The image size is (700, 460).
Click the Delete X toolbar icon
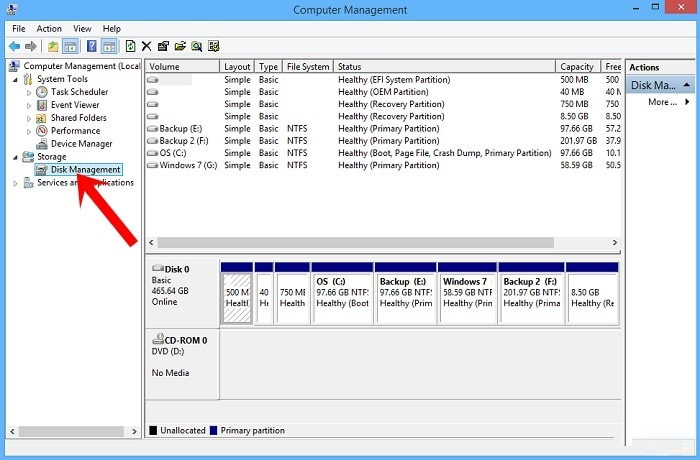tap(147, 46)
